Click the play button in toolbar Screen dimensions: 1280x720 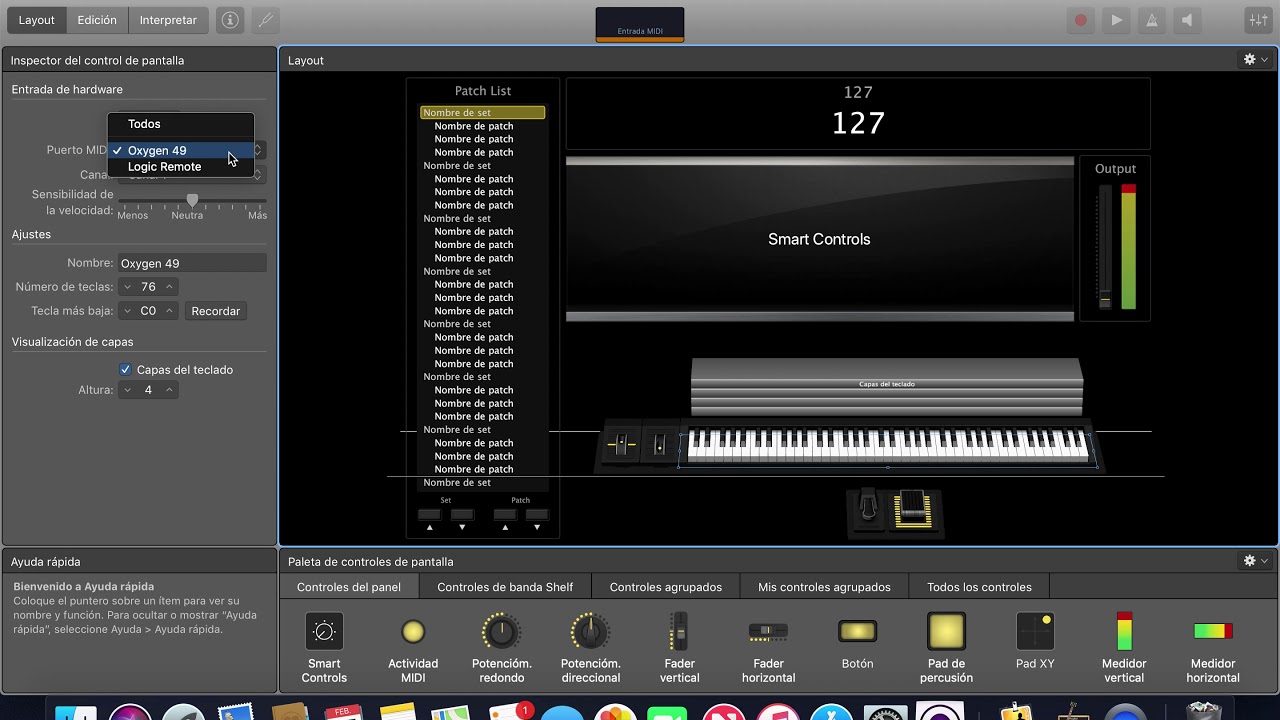(1117, 20)
